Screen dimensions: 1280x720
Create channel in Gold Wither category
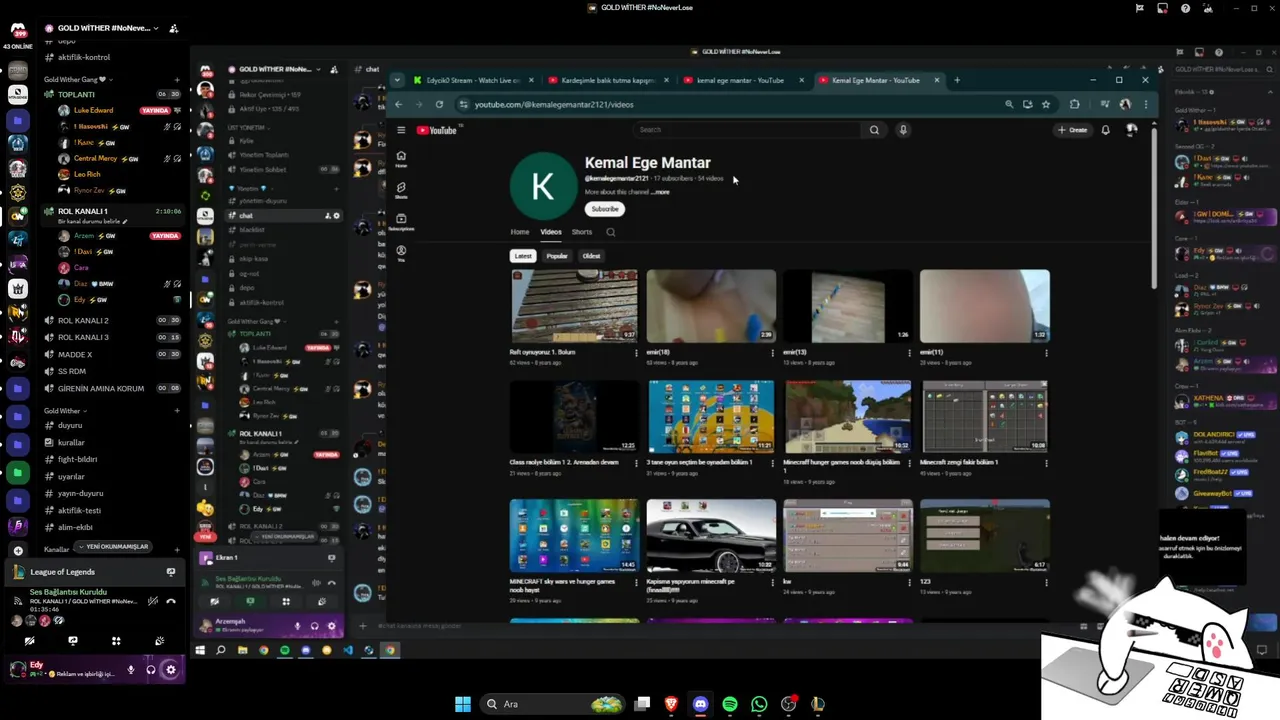tap(177, 411)
